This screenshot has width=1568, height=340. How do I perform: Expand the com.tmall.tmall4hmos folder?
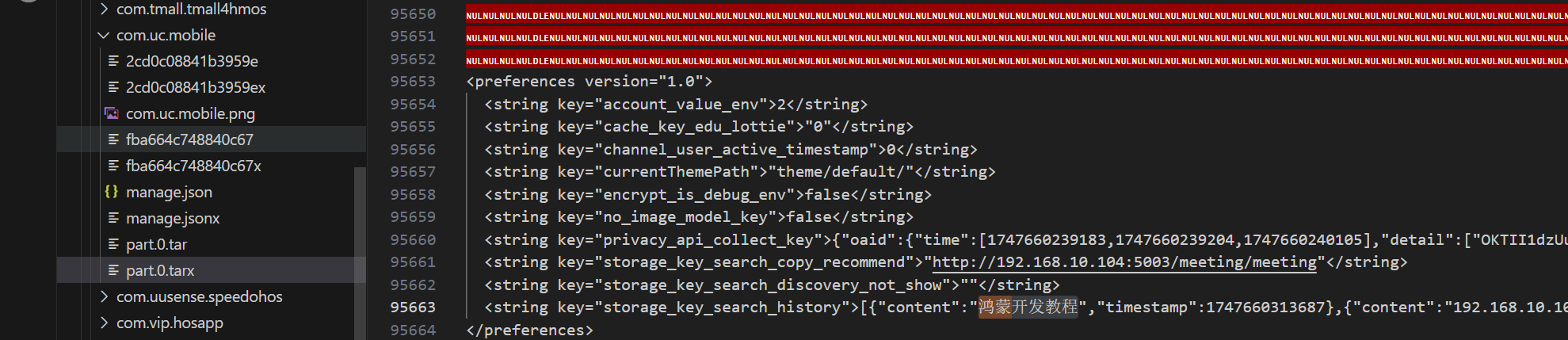tap(104, 9)
